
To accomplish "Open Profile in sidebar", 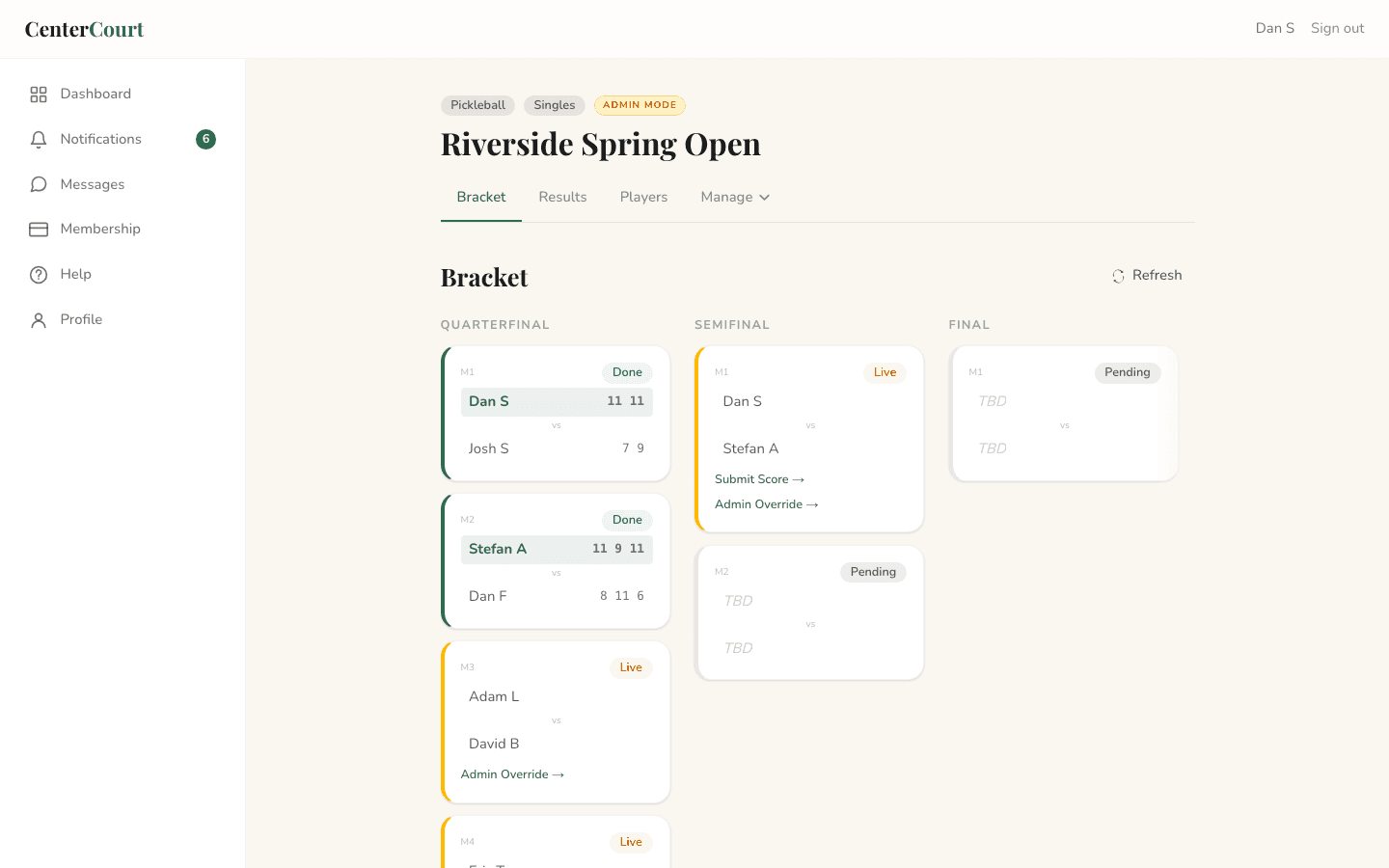I will click(x=123, y=319).
